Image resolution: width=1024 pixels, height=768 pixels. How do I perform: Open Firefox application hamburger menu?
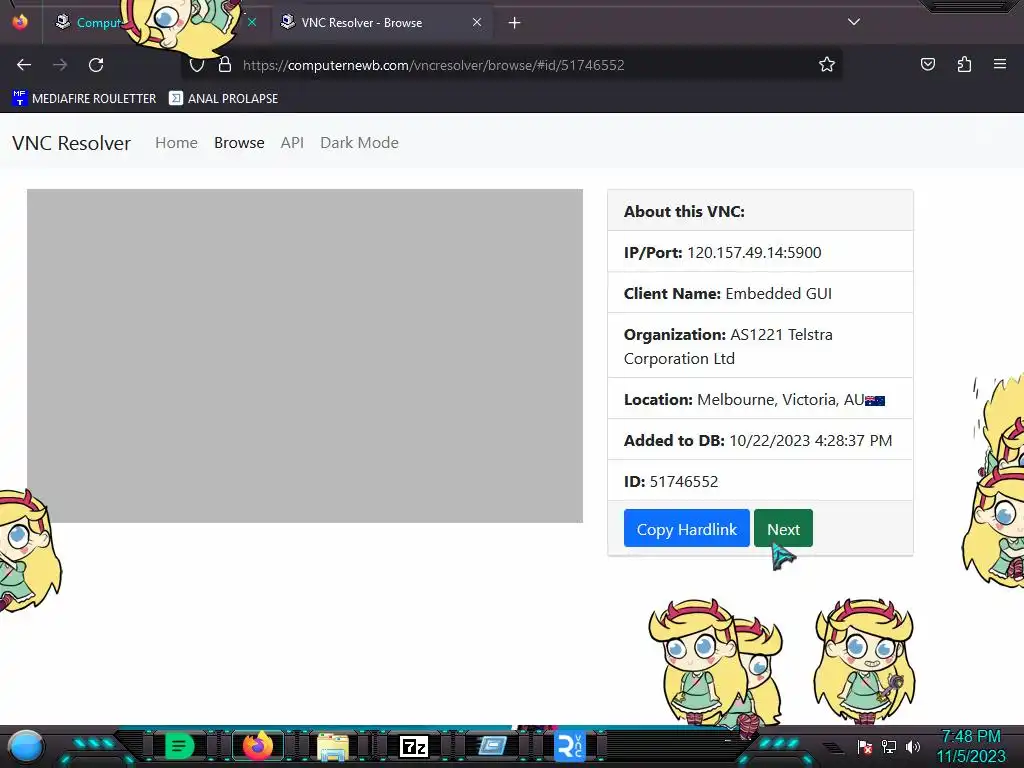[x=1000, y=64]
